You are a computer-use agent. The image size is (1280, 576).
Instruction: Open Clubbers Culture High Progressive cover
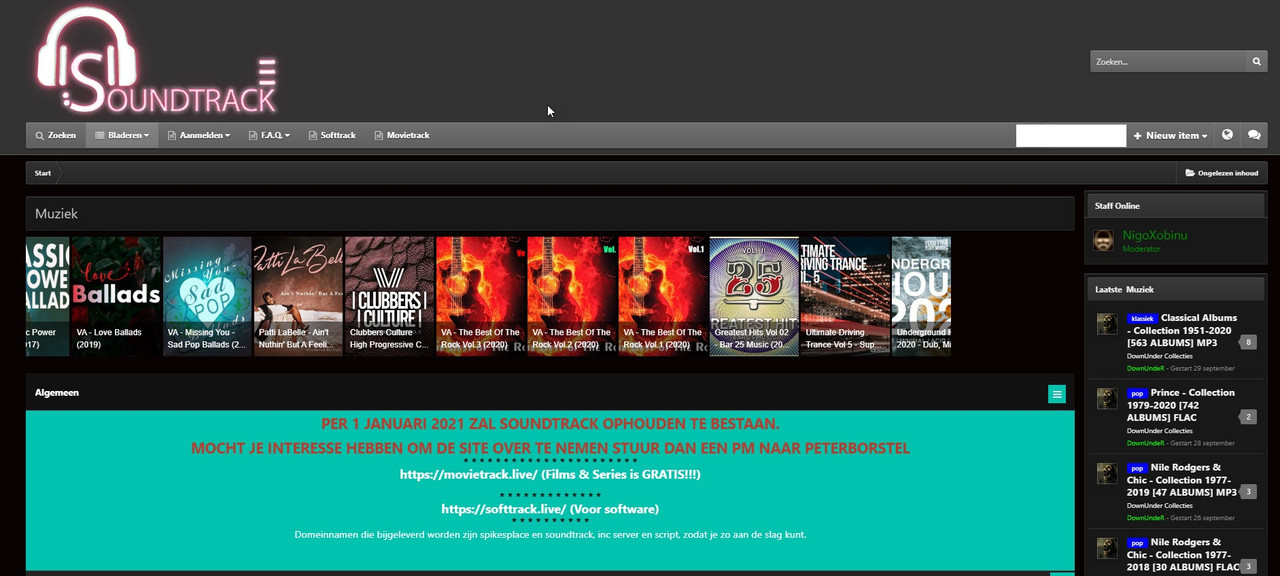click(389, 296)
